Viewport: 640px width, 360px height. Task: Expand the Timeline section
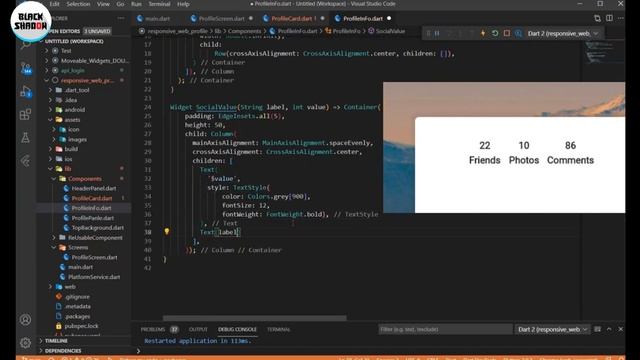[x=84, y=341]
